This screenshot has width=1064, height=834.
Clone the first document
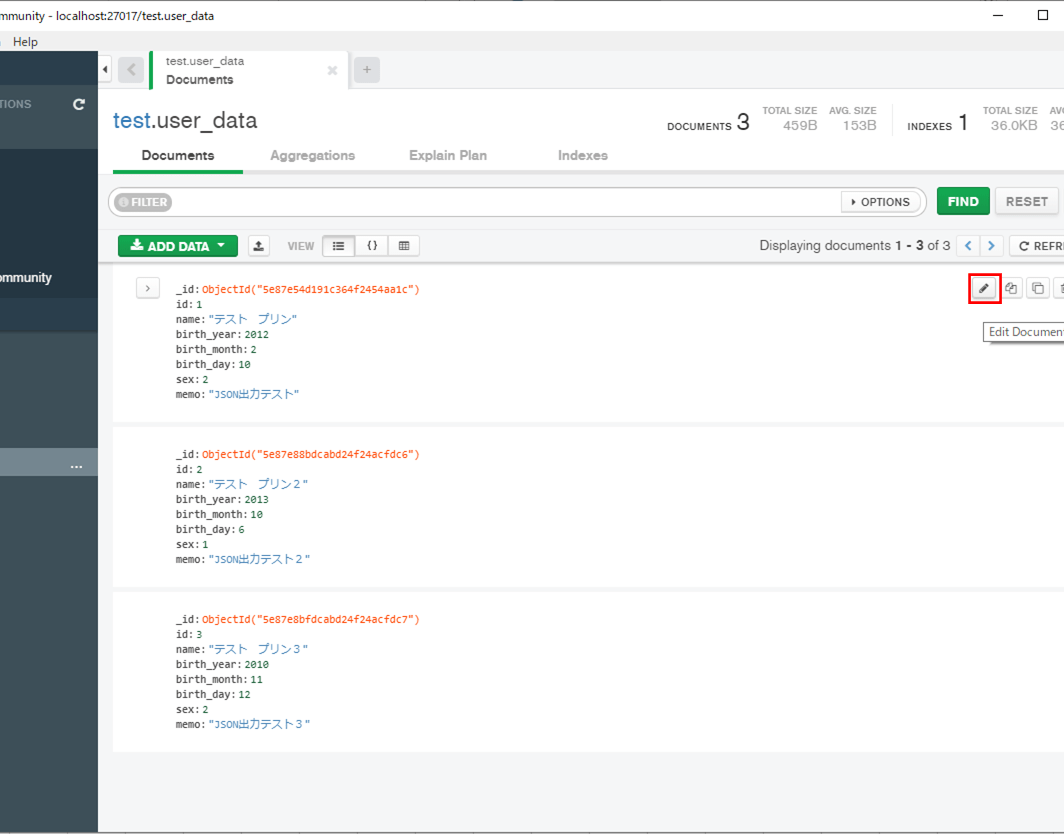(1011, 288)
